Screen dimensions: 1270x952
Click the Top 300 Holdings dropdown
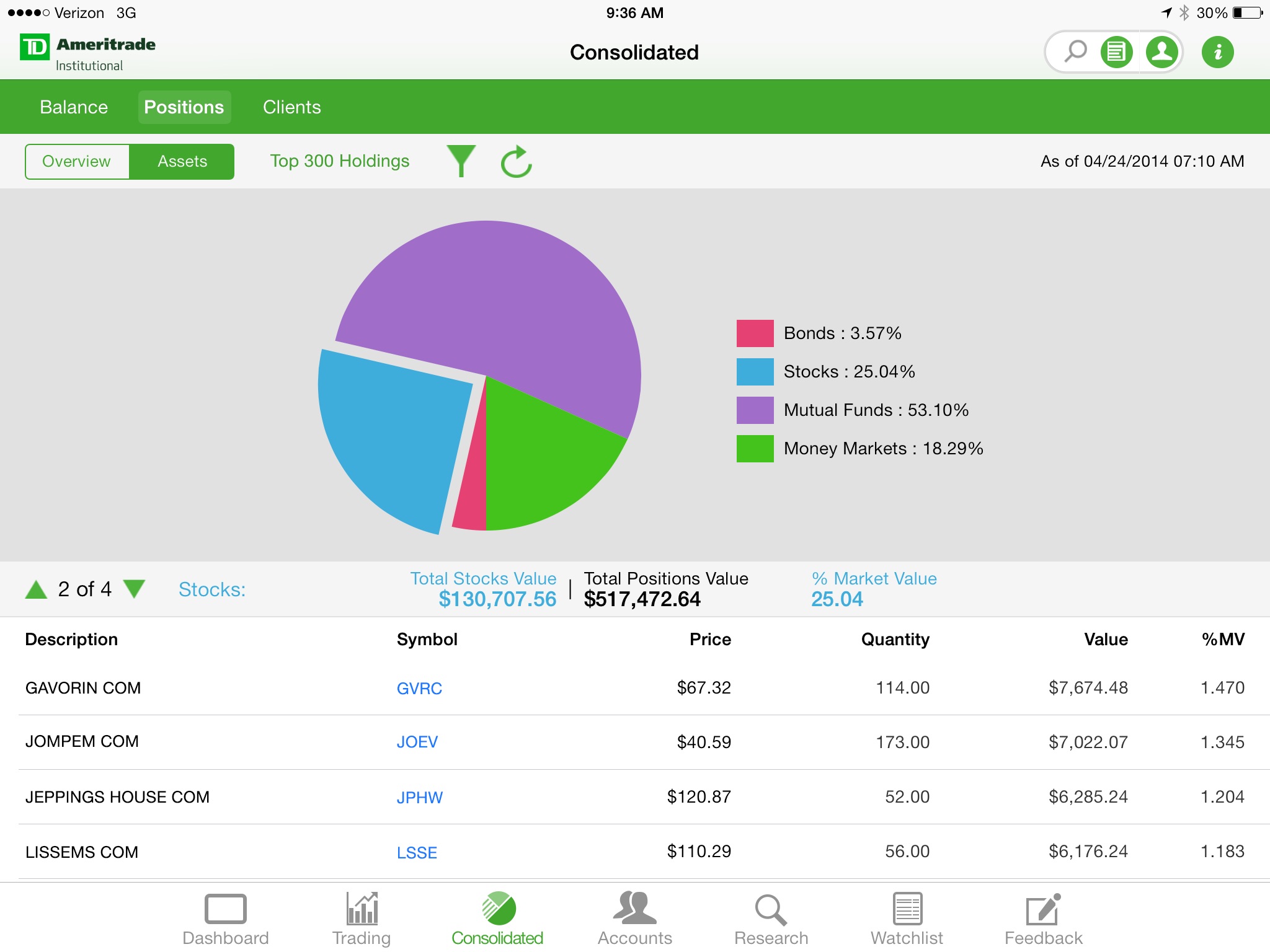pos(341,160)
